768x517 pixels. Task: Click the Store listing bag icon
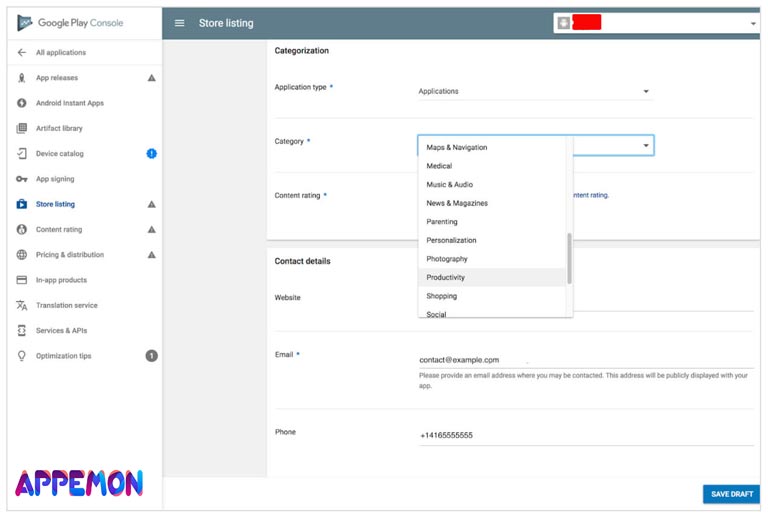pos(22,204)
